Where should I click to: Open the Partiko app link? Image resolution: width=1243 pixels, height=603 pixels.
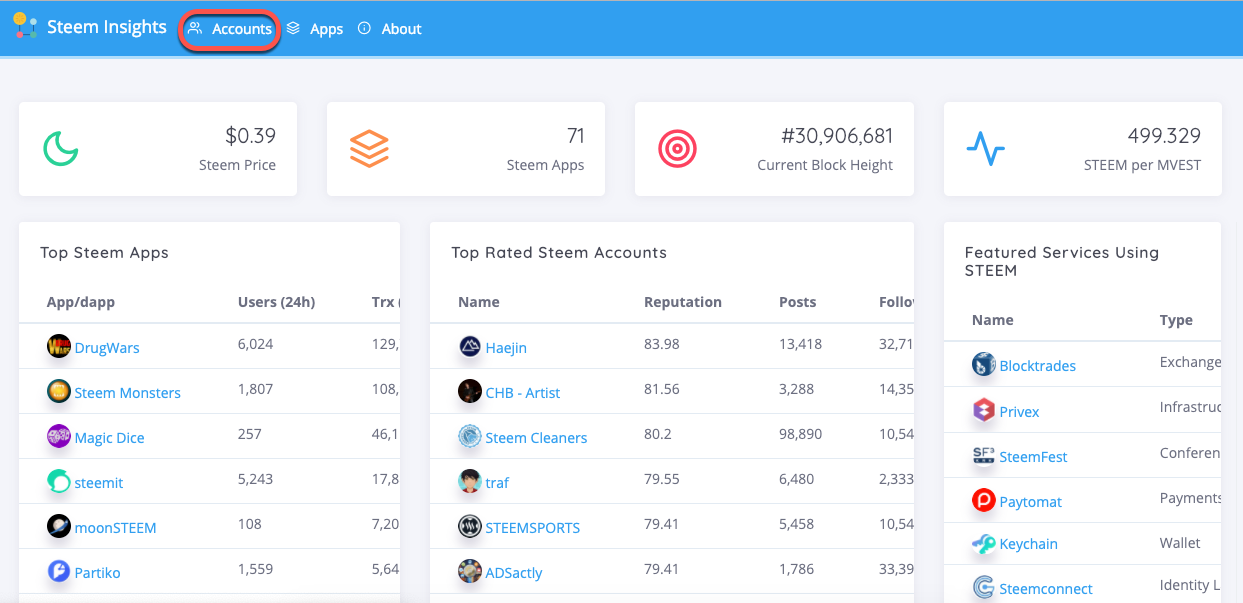[98, 573]
